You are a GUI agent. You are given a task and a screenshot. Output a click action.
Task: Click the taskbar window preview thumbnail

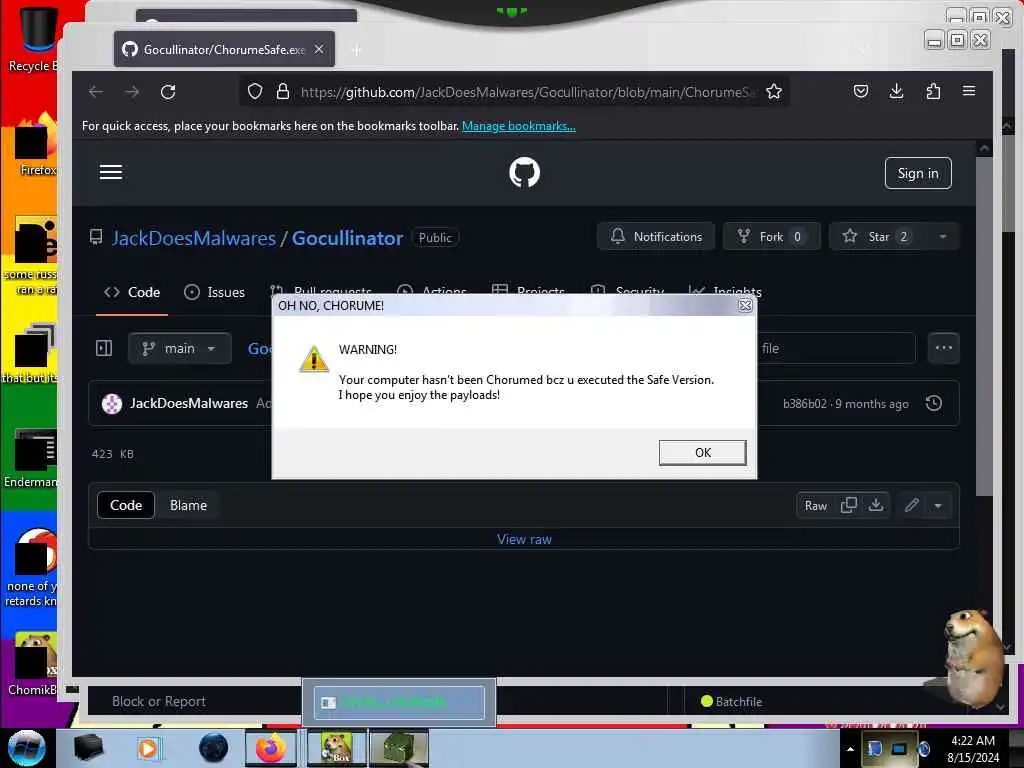tap(399, 703)
